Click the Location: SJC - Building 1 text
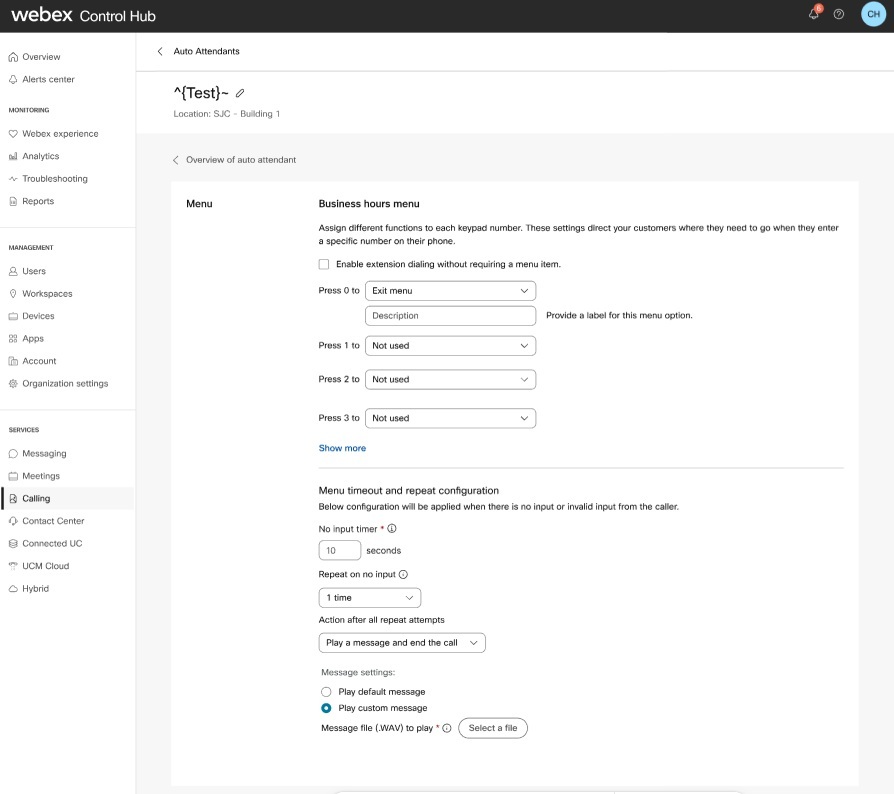 pos(226,114)
